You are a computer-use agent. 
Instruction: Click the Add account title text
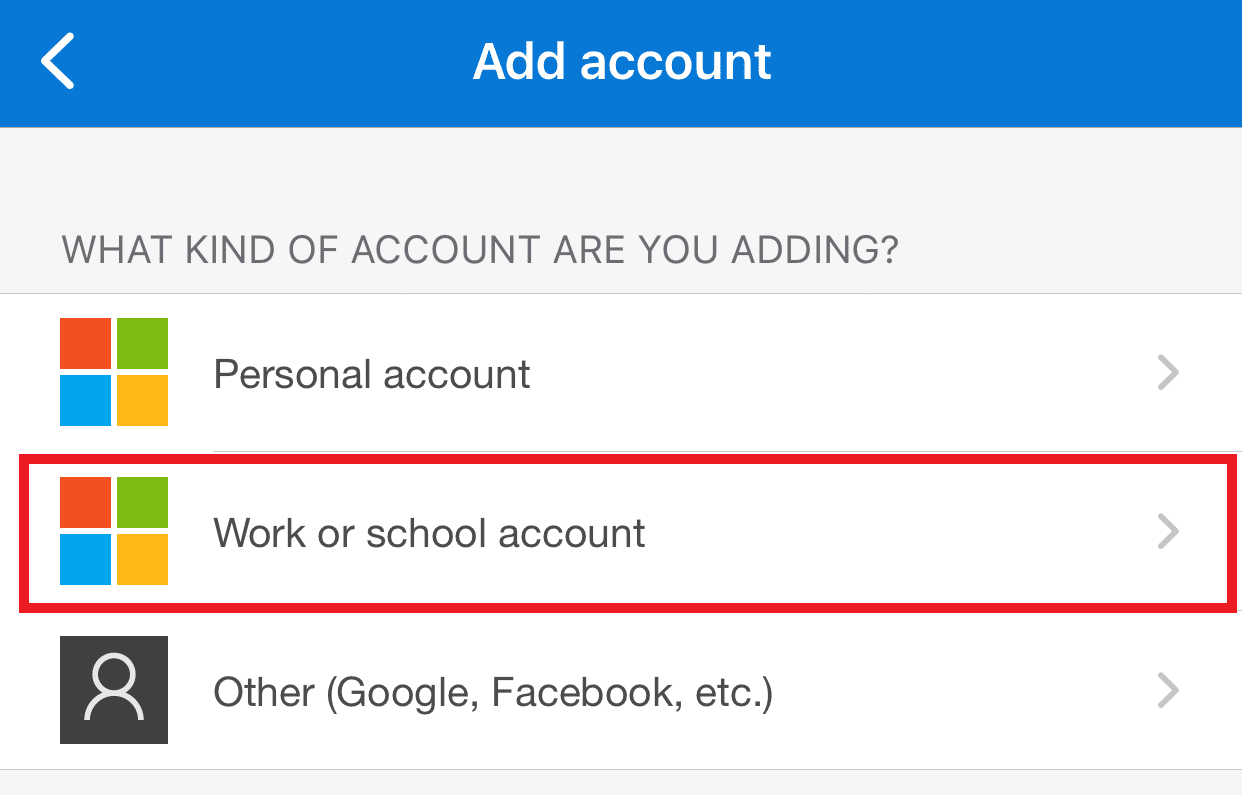pyautogui.click(x=622, y=62)
